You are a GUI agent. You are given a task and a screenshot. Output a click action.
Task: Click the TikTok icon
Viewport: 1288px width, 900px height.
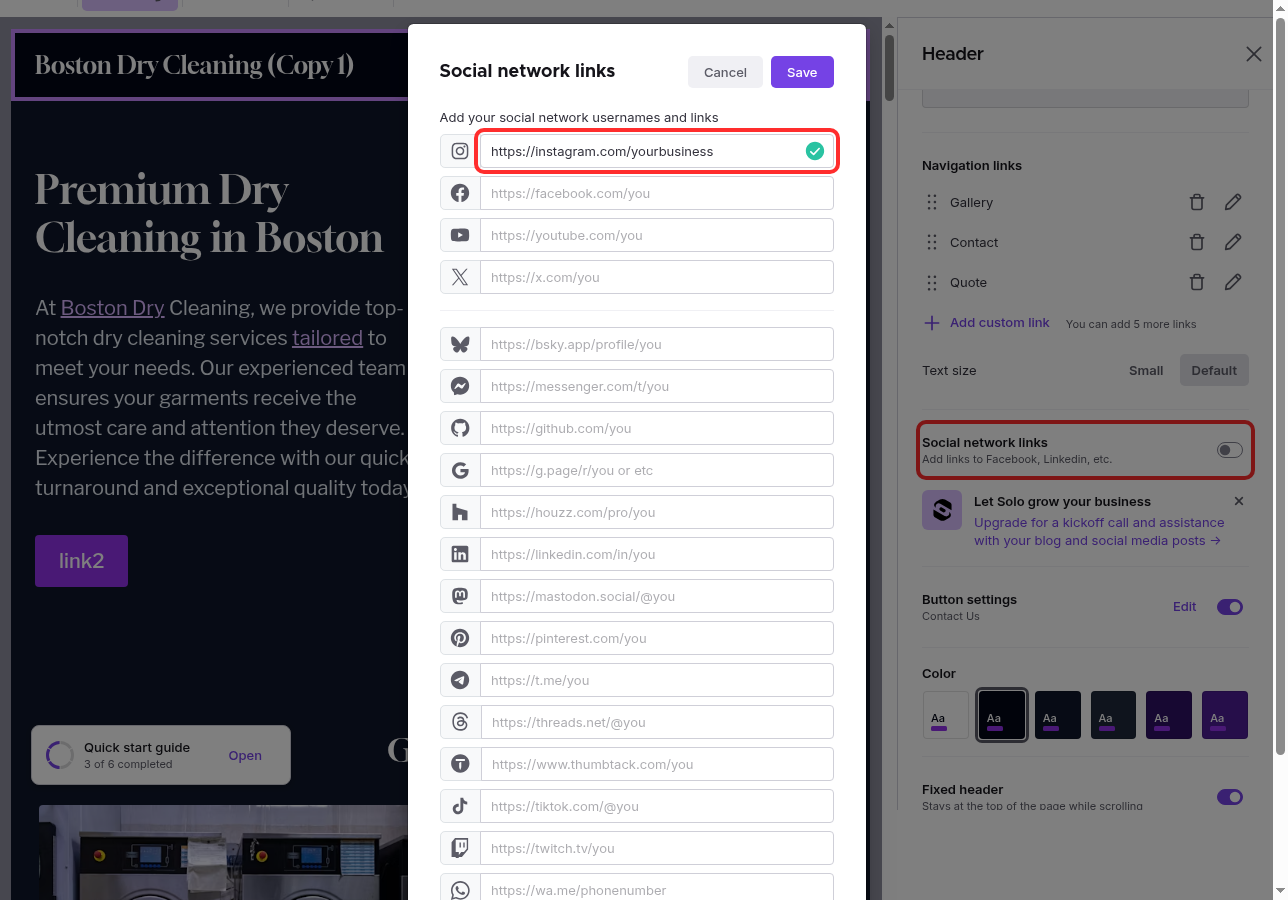pos(460,806)
